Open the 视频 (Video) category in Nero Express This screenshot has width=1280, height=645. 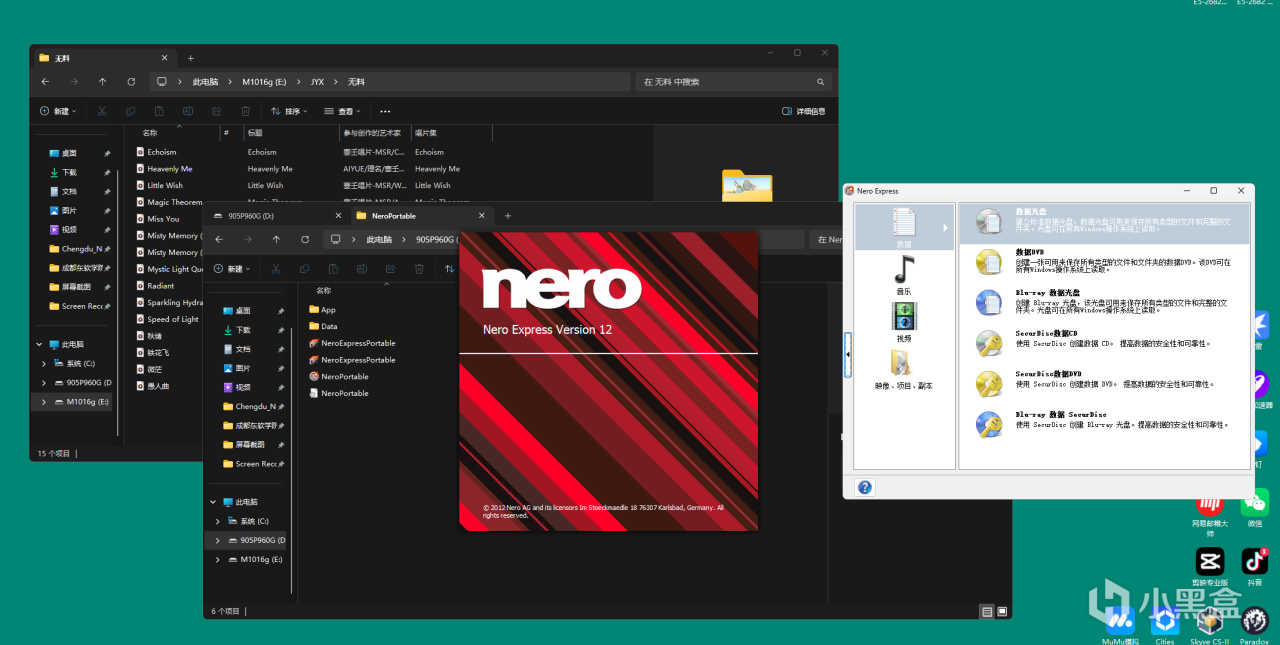click(904, 319)
